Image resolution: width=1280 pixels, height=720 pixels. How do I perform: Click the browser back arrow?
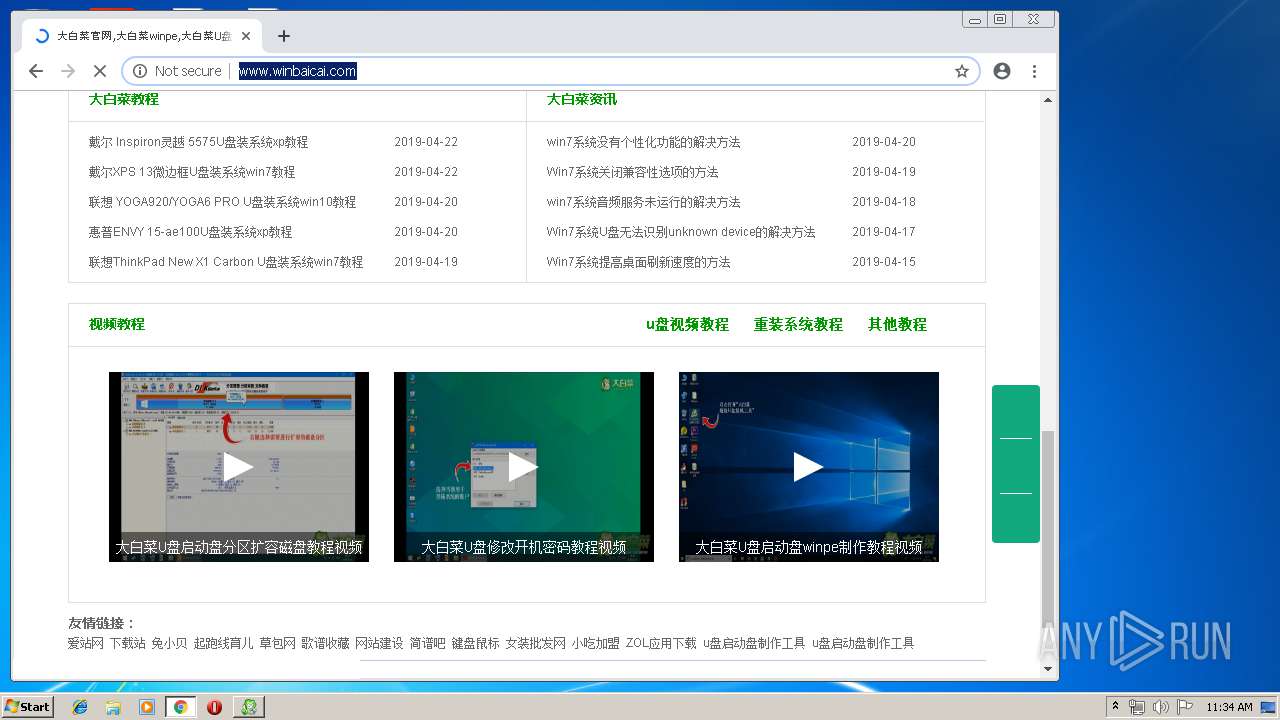coord(36,71)
